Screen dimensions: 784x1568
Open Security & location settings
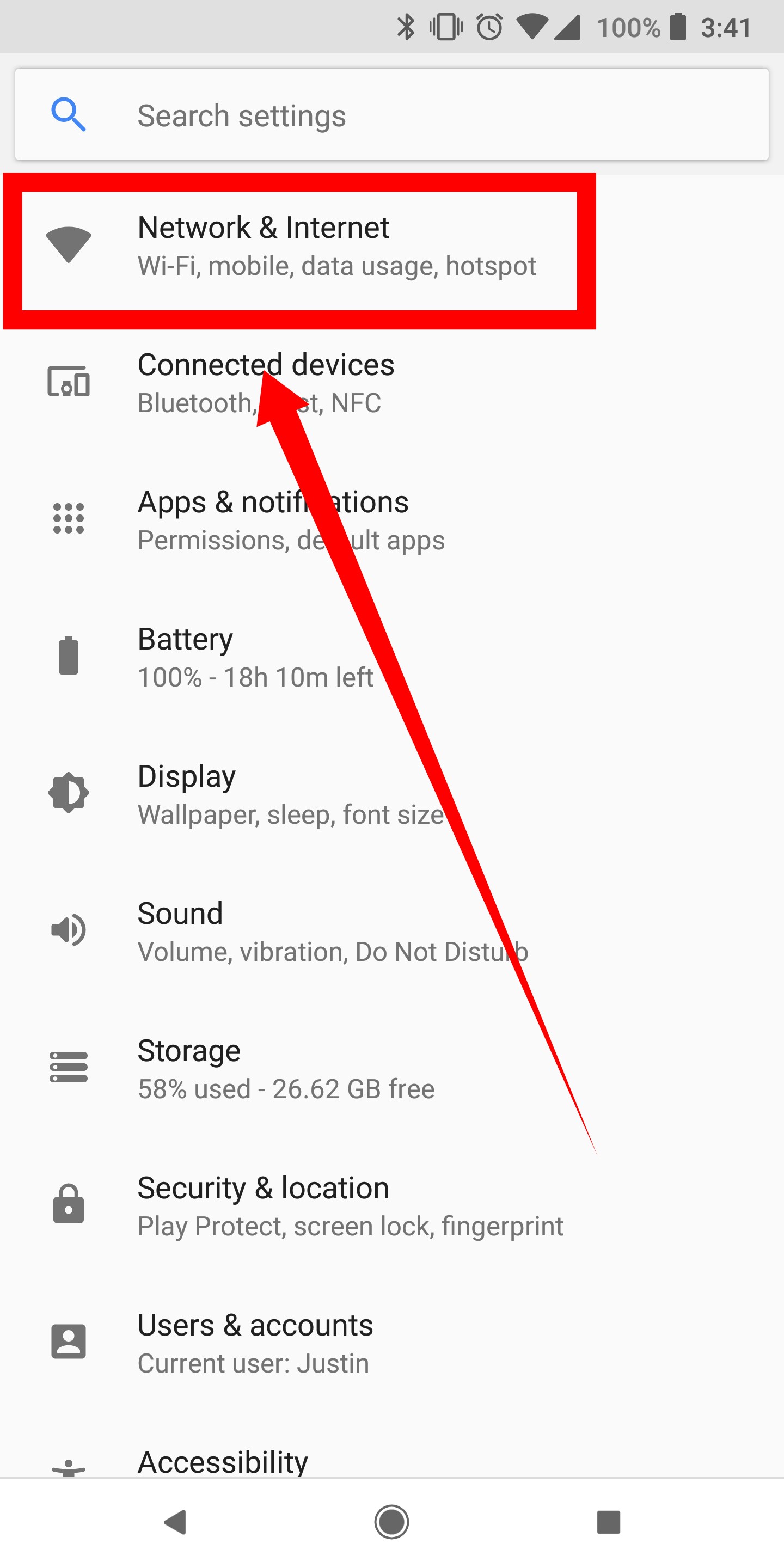coord(350,1206)
